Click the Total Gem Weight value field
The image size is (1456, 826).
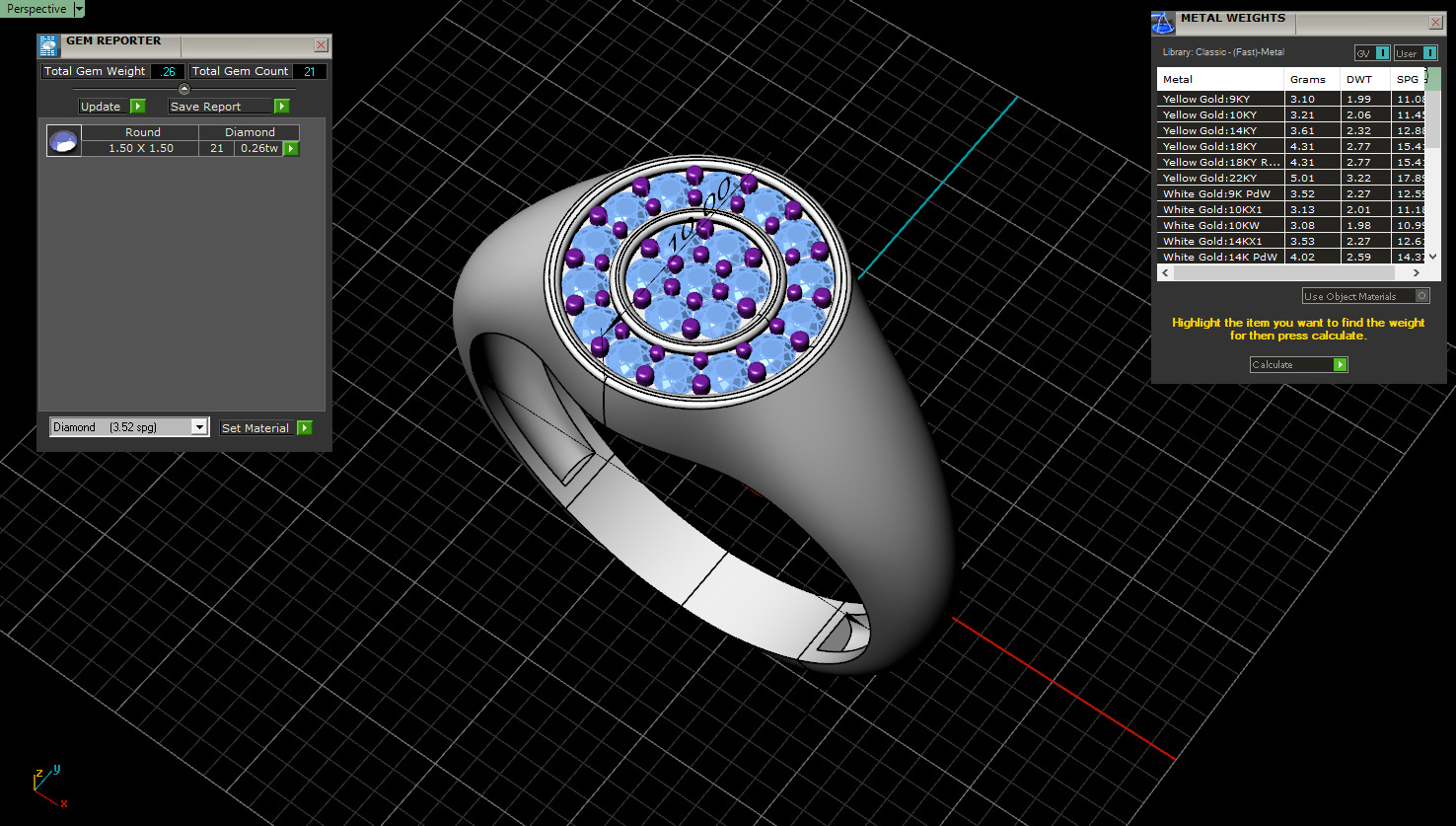[x=169, y=71]
